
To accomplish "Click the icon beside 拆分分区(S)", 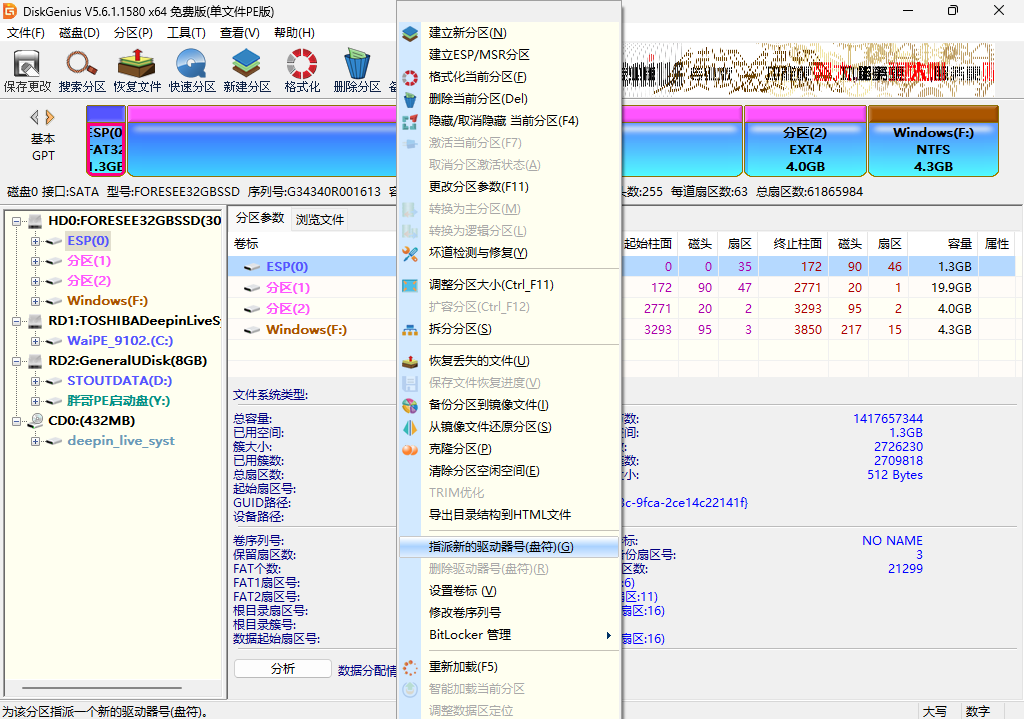I will pyautogui.click(x=410, y=330).
